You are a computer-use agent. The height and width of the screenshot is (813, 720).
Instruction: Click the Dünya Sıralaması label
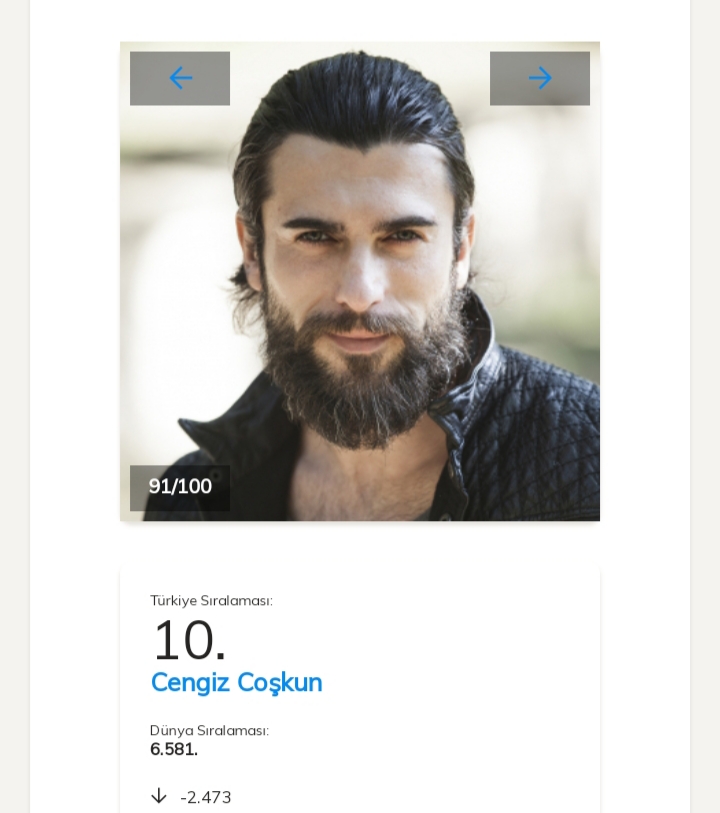pyautogui.click(x=209, y=731)
